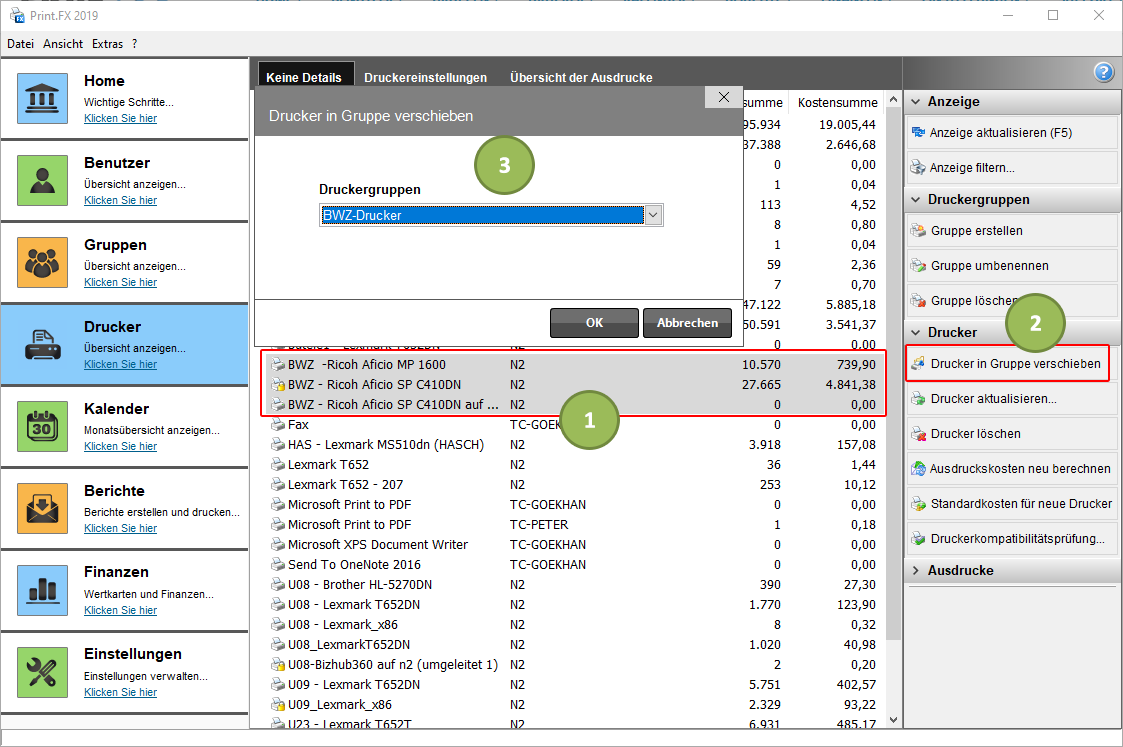The width and height of the screenshot is (1123, 747).
Task: Click the Standardkosten für neue Drucker icon
Action: [x=918, y=504]
